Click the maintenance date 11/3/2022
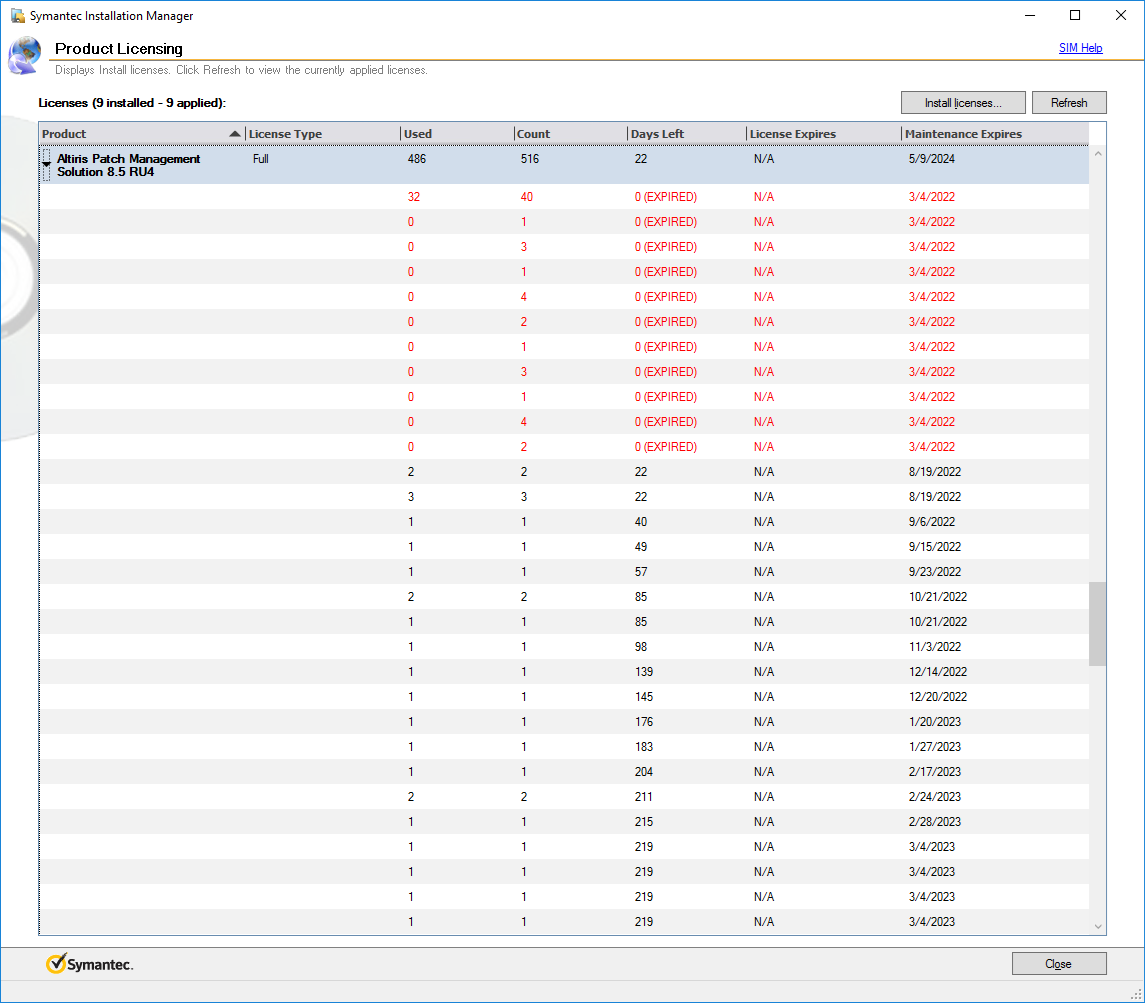1145x1003 pixels. 935,647
